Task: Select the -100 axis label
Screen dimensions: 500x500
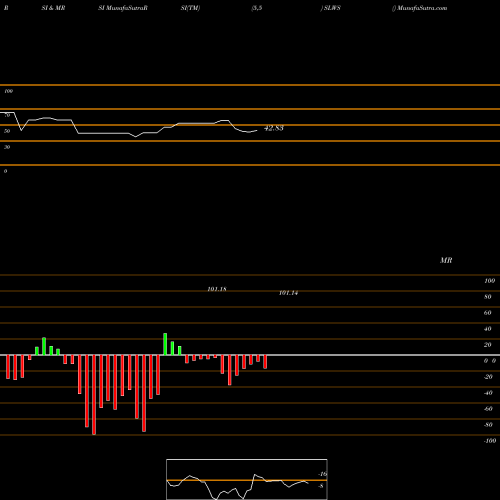Action: coord(490,441)
